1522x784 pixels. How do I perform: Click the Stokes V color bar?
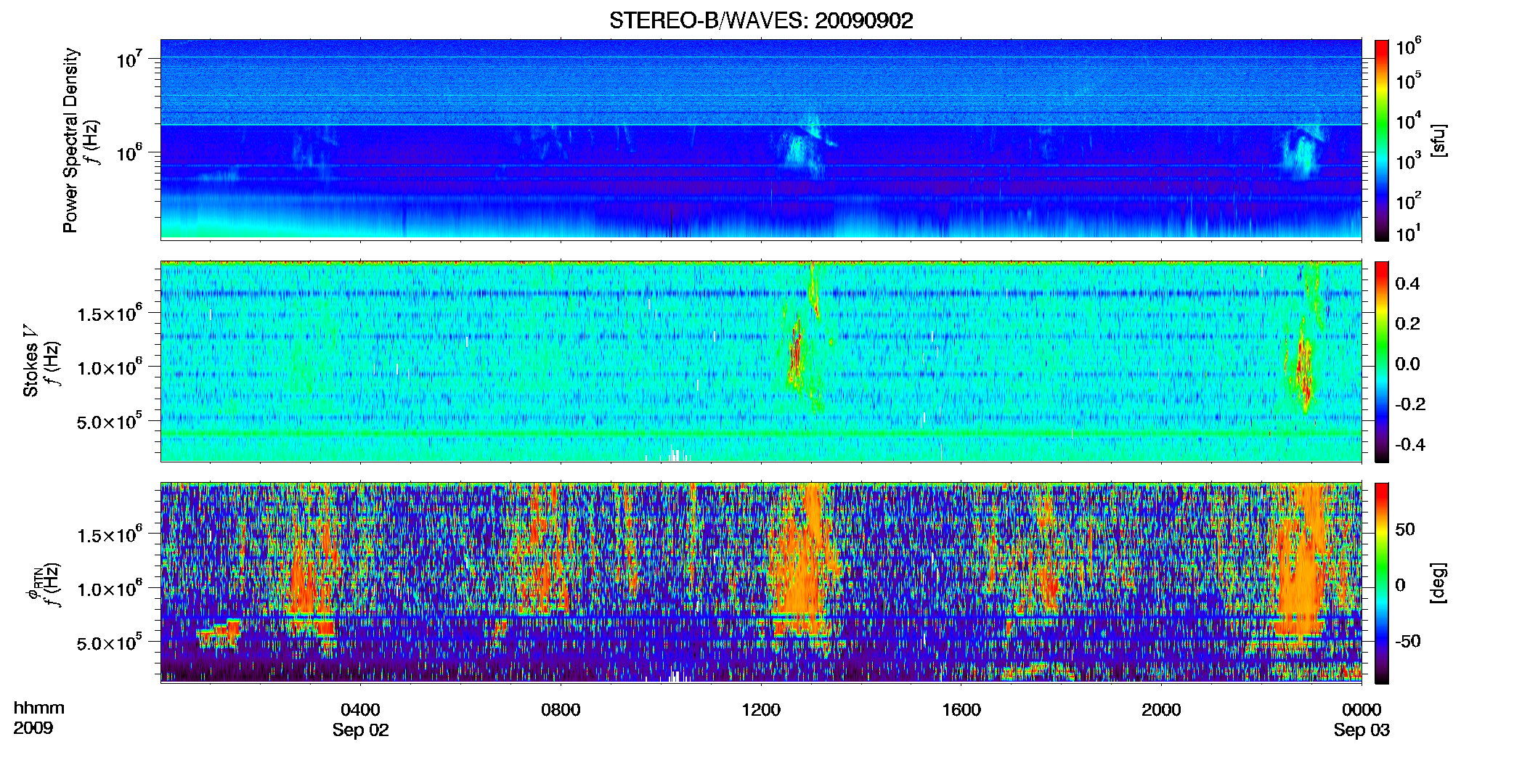(x=1382, y=362)
